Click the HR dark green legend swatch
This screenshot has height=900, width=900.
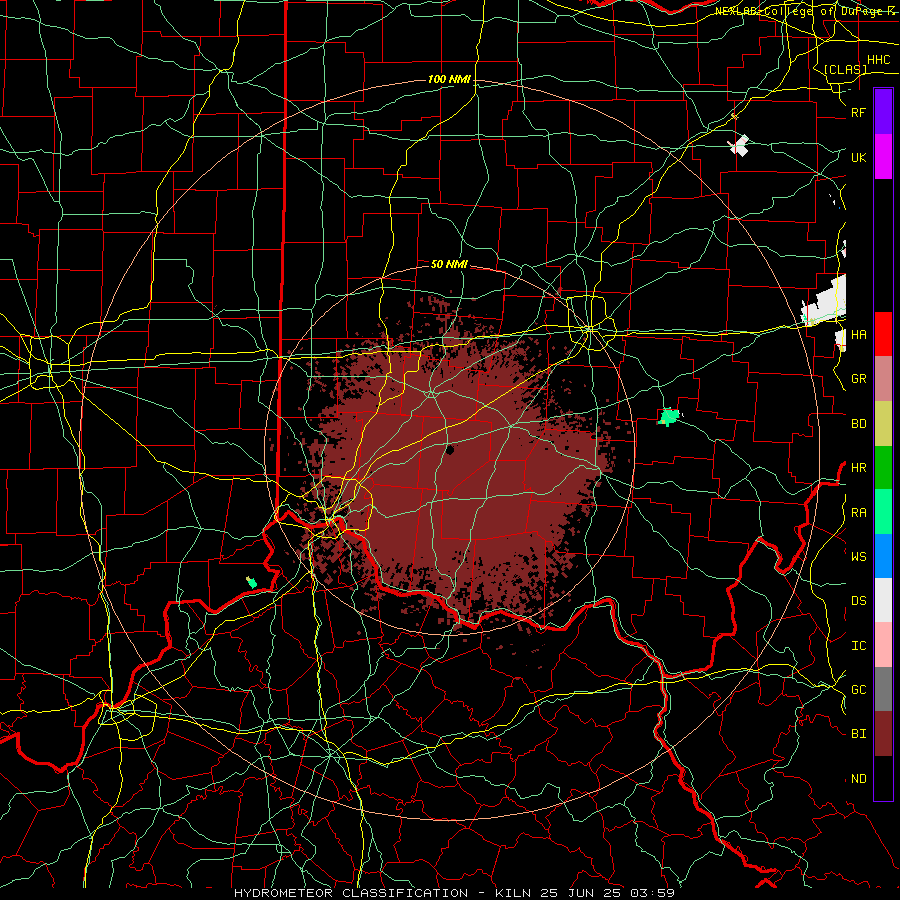(883, 467)
